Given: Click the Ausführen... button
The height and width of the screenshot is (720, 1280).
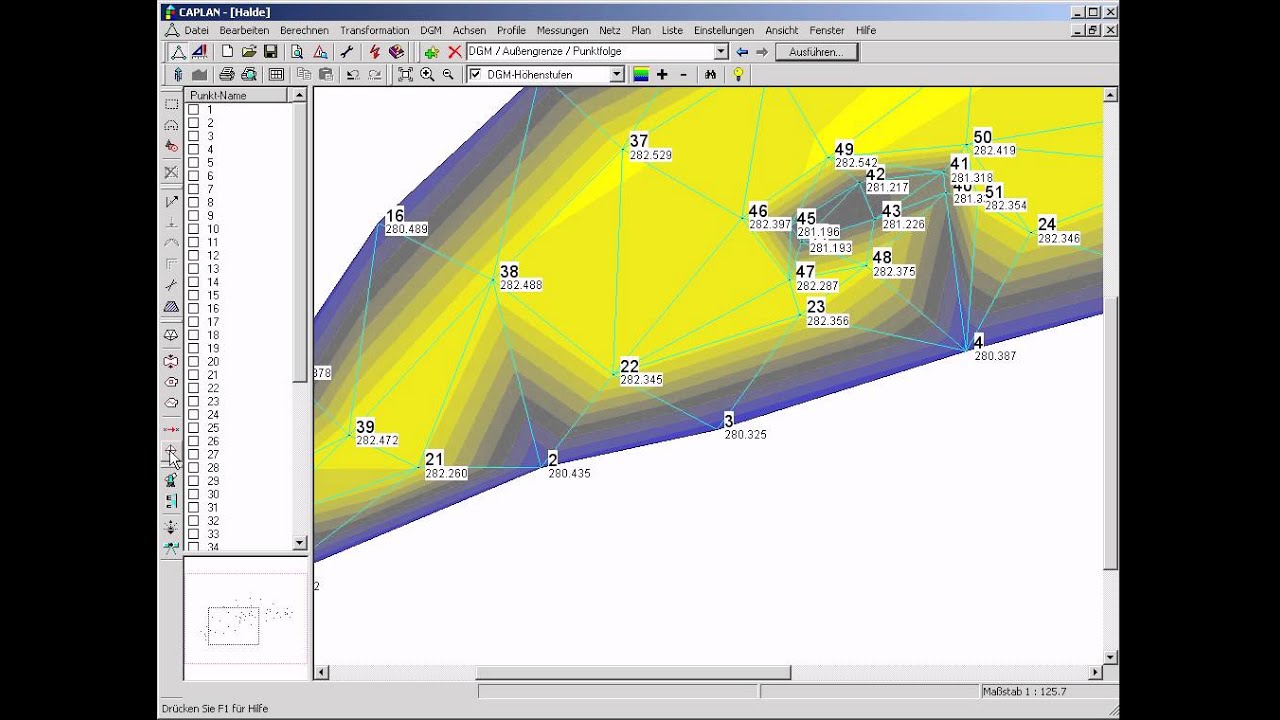Looking at the screenshot, I should [816, 51].
